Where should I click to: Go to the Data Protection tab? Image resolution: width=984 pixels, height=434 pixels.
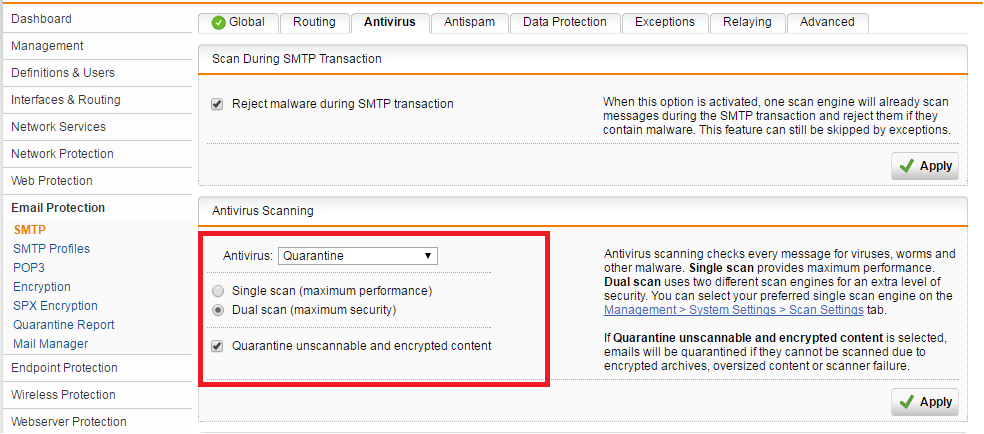[x=564, y=22]
